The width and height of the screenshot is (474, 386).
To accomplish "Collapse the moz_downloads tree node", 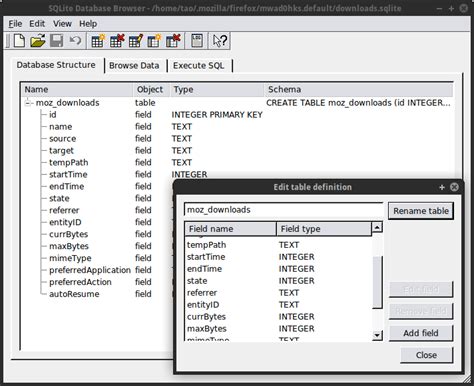I will pos(28,103).
